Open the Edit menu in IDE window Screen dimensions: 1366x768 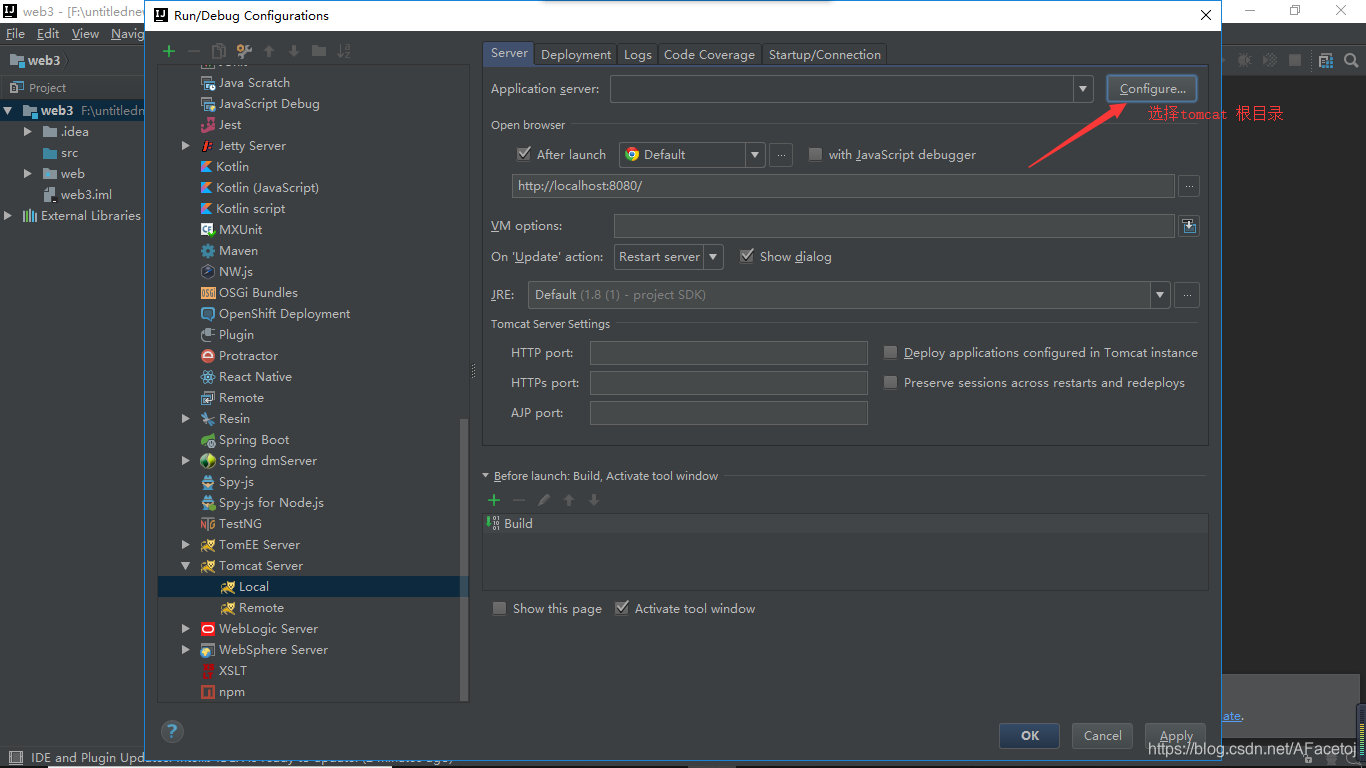pyautogui.click(x=48, y=33)
